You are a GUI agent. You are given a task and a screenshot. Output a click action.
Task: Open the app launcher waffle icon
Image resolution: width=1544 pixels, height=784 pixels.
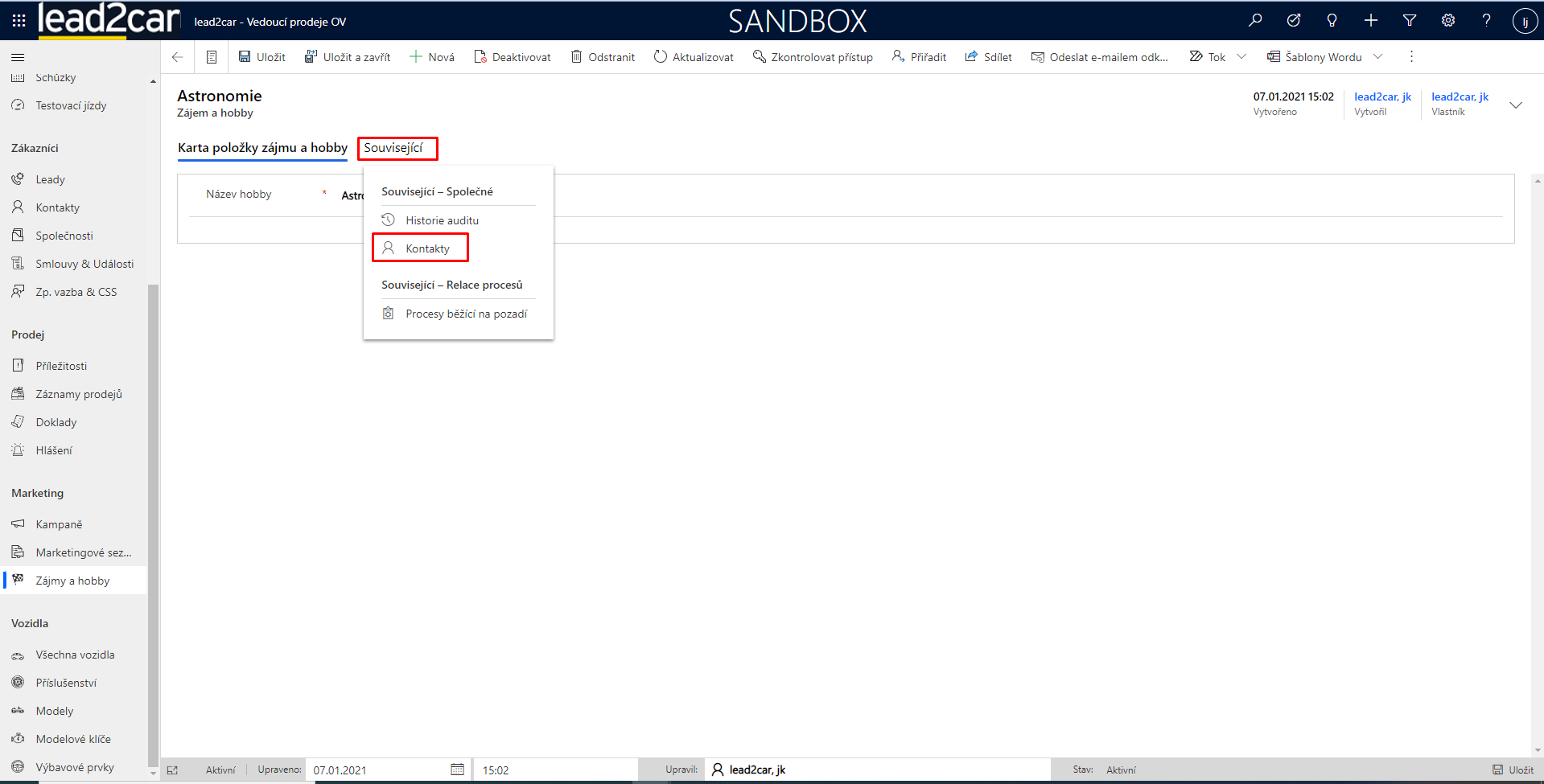click(19, 21)
